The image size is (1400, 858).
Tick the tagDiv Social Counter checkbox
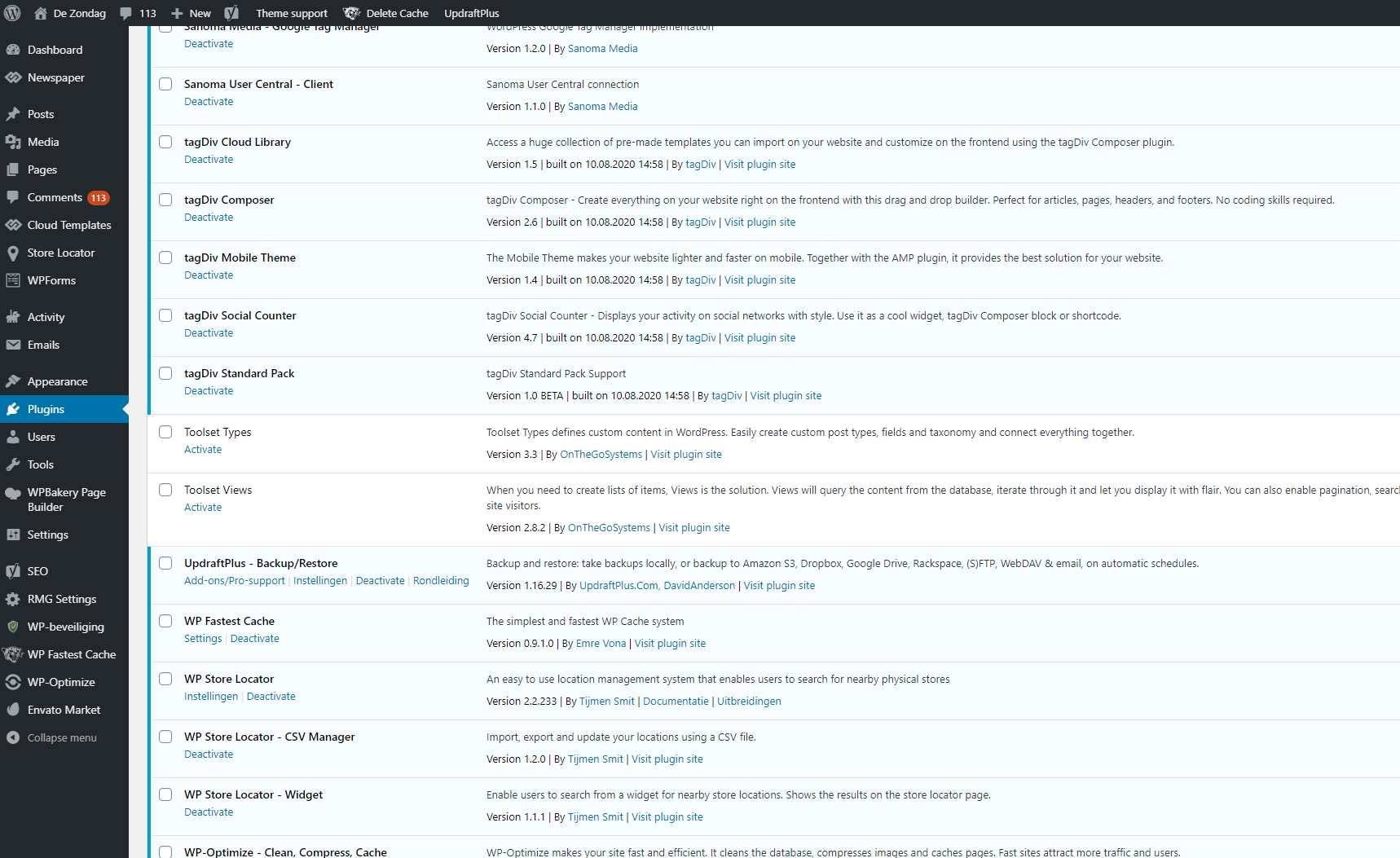165,315
